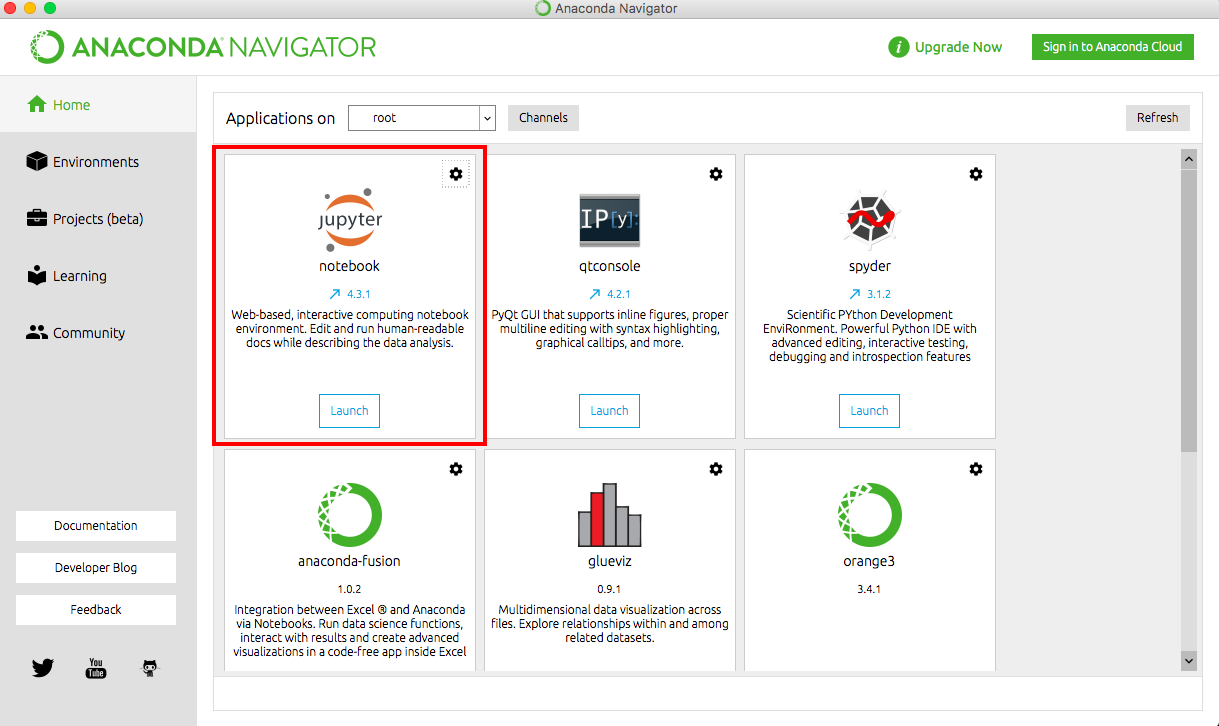Open the Twitter icon link
The width and height of the screenshot is (1219, 726).
(x=43, y=668)
